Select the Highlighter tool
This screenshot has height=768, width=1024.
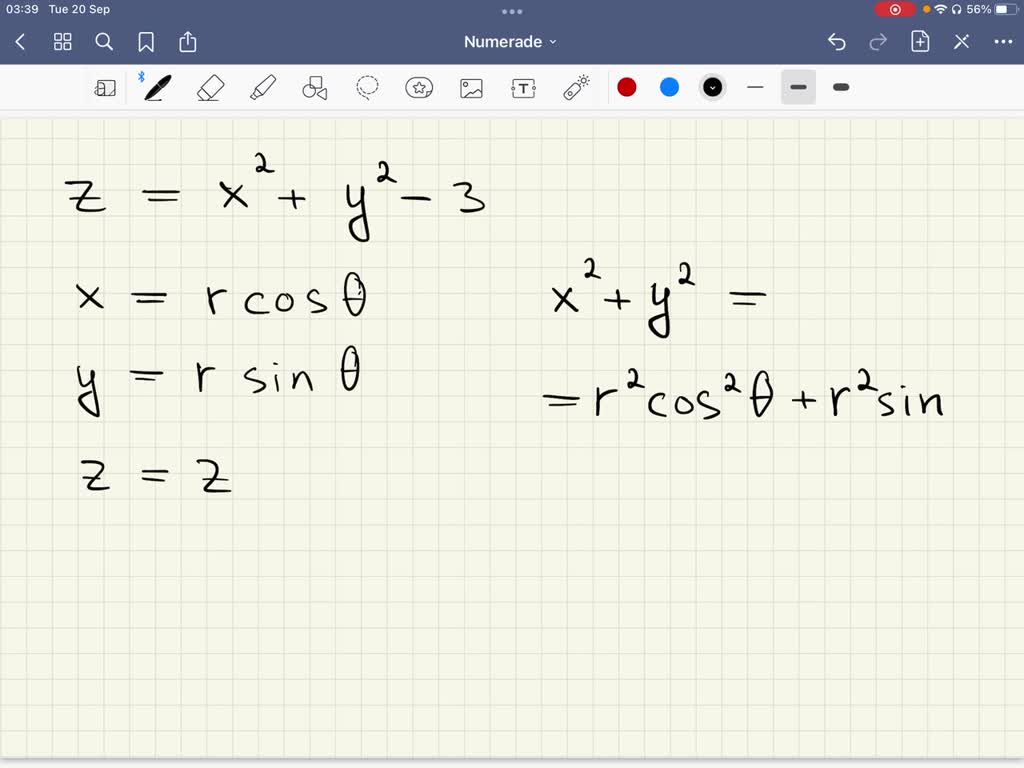[263, 87]
